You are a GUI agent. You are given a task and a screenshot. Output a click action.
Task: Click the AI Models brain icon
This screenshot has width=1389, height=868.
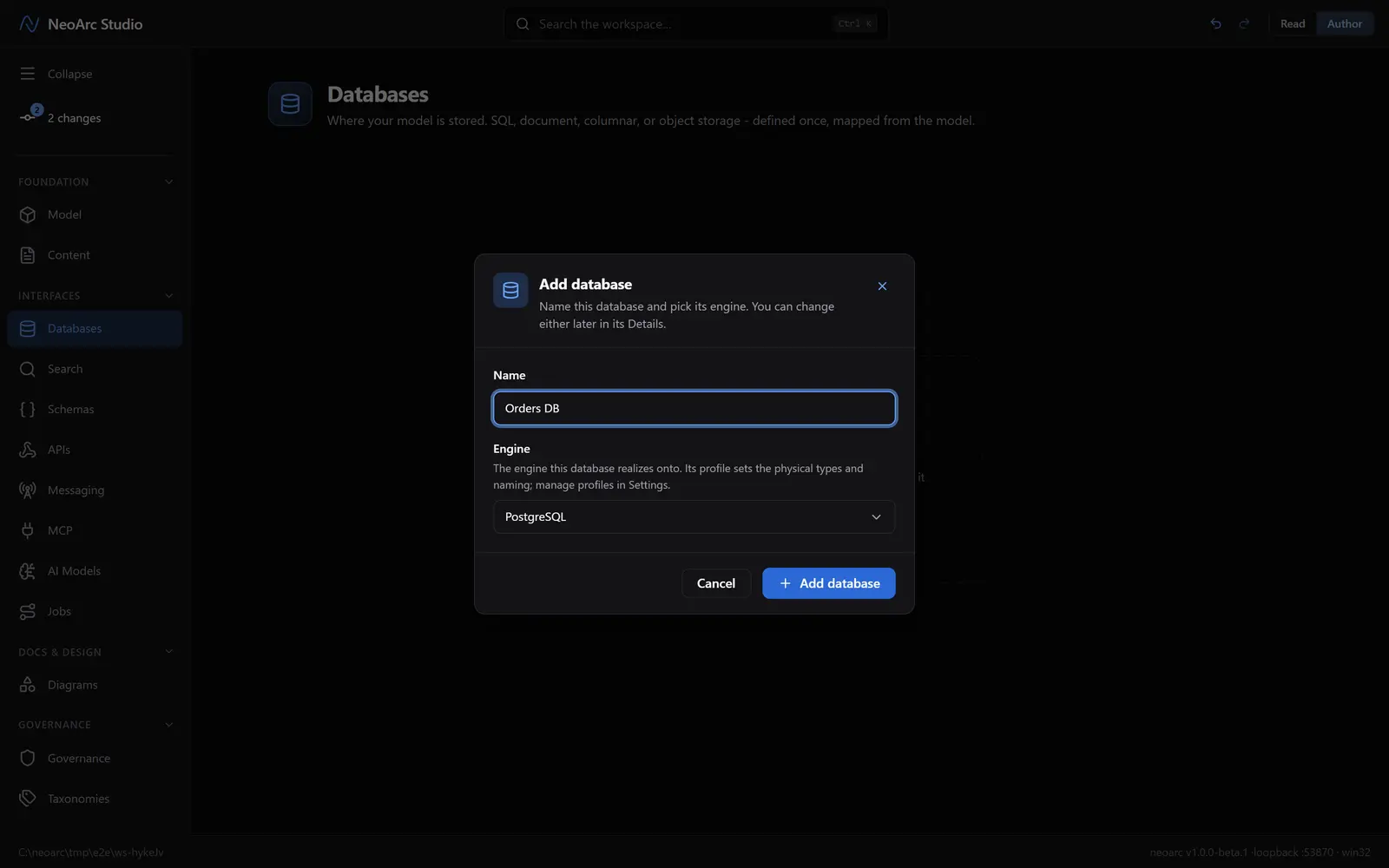pyautogui.click(x=28, y=571)
